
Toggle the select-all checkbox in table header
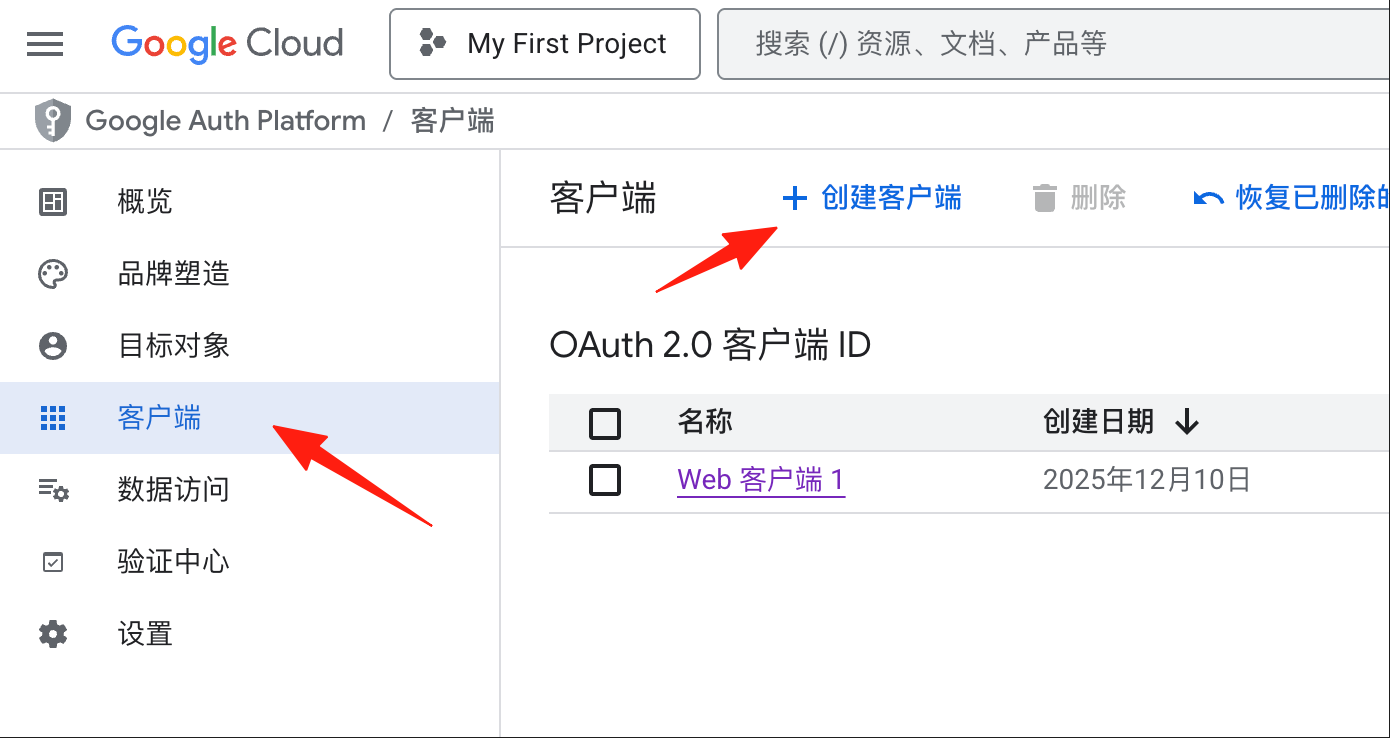point(605,423)
